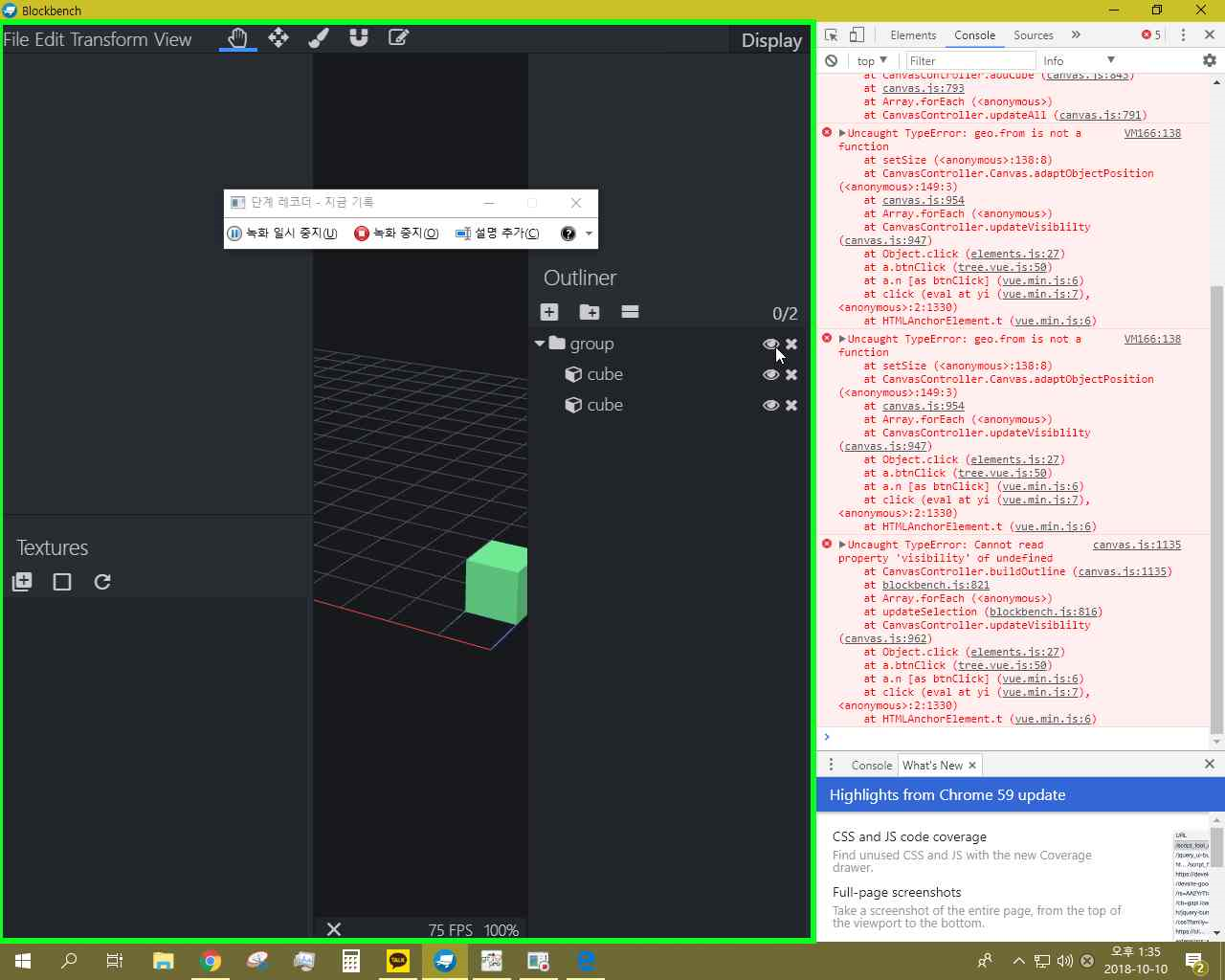Open the top dropdown in DevTools console

[869, 60]
